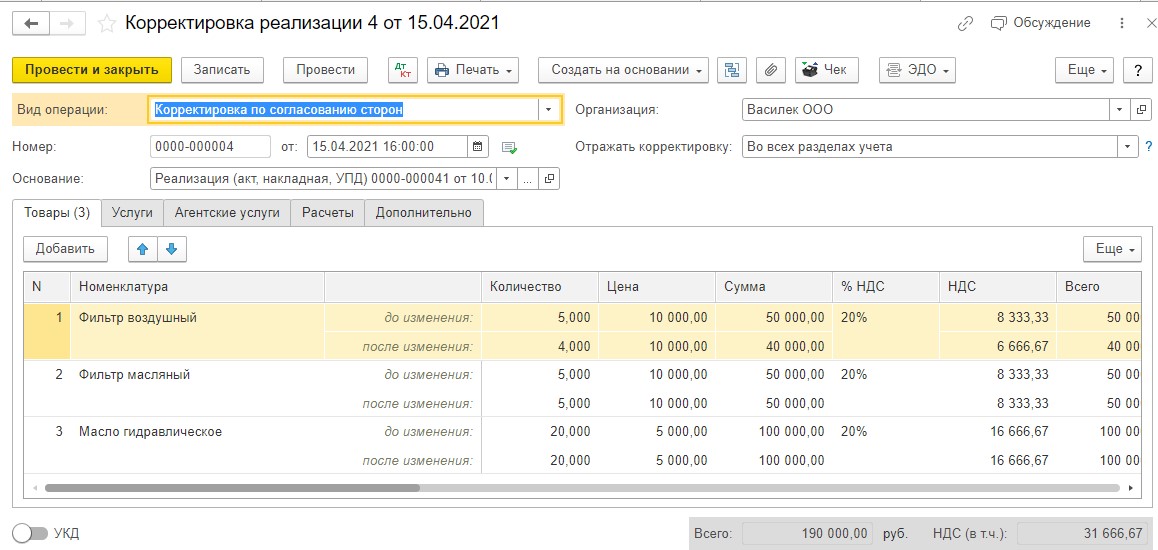Click the Добавить button

click(x=65, y=249)
